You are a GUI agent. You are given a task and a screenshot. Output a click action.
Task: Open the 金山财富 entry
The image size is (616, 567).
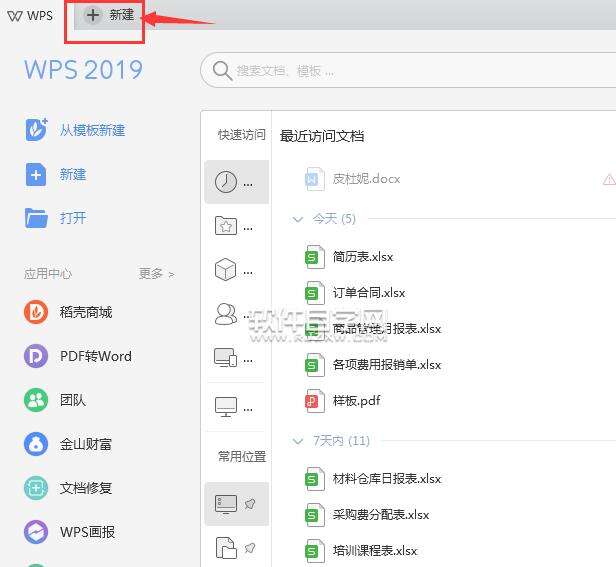pyautogui.click(x=86, y=444)
